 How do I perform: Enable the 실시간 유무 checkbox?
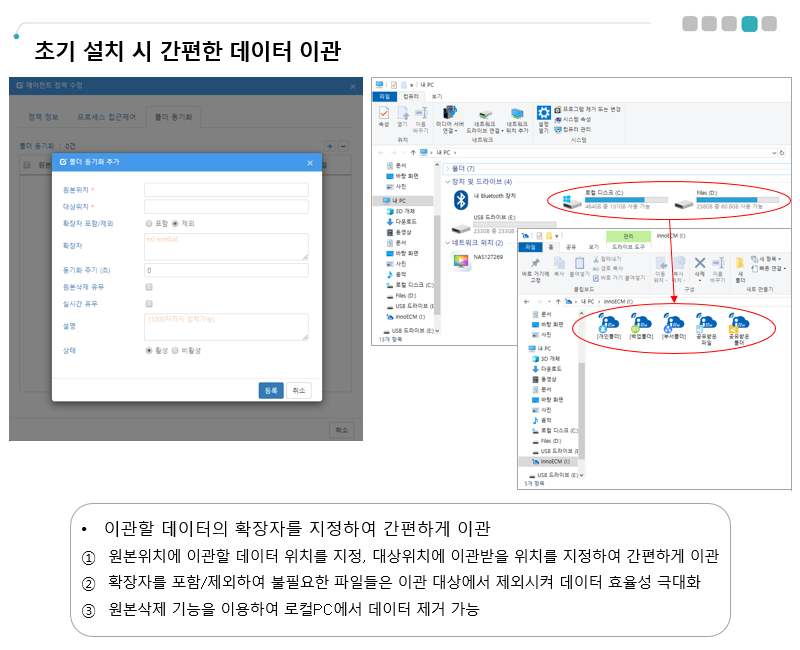tap(149, 302)
